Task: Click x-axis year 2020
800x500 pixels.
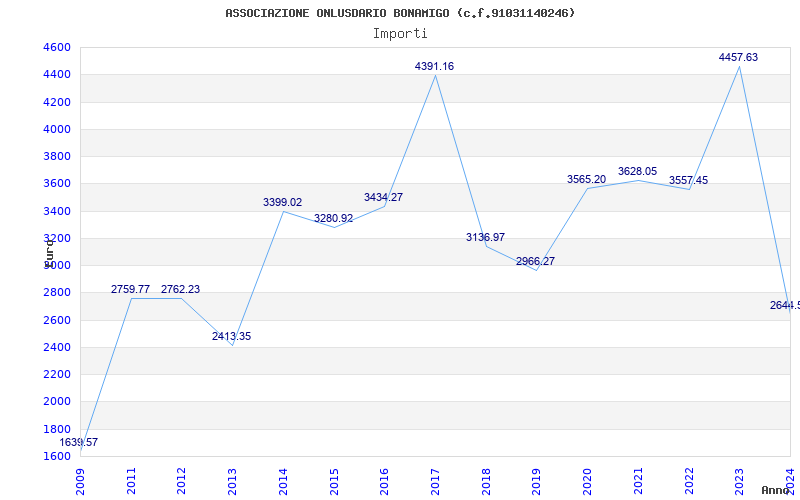Action: click(x=587, y=482)
